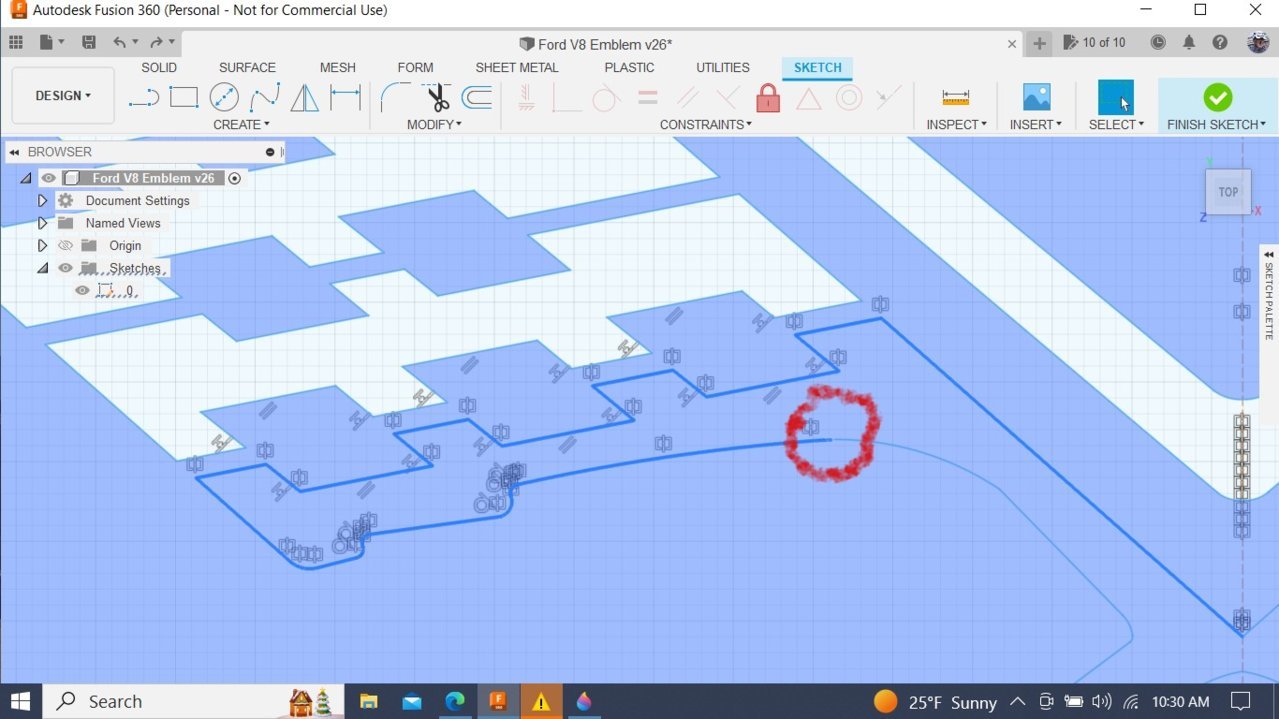This screenshot has width=1279, height=719.
Task: Select the 2-Point Rectangle tool
Action: (x=184, y=97)
